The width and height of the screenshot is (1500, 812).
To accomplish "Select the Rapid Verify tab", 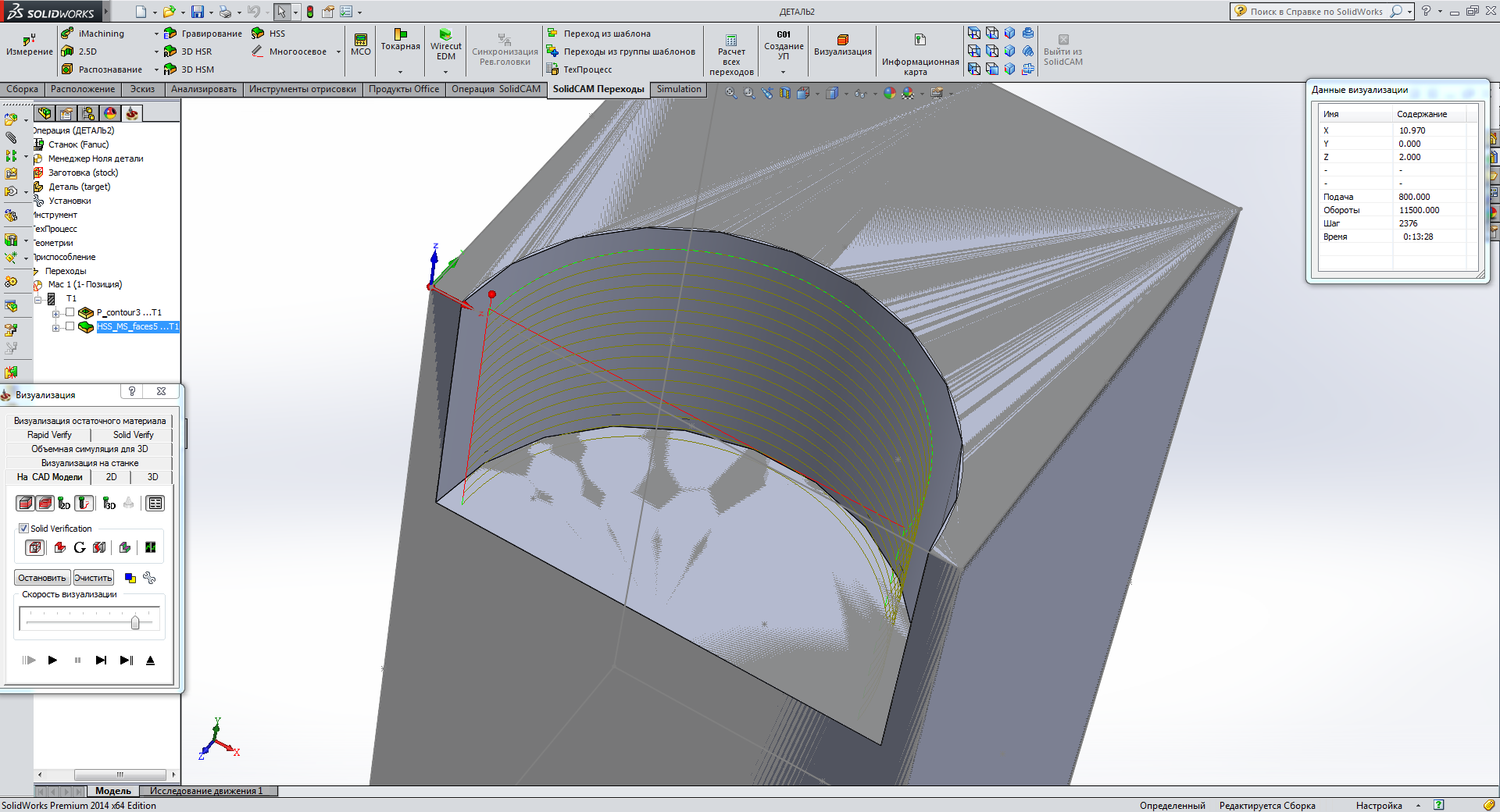I will 49,435.
